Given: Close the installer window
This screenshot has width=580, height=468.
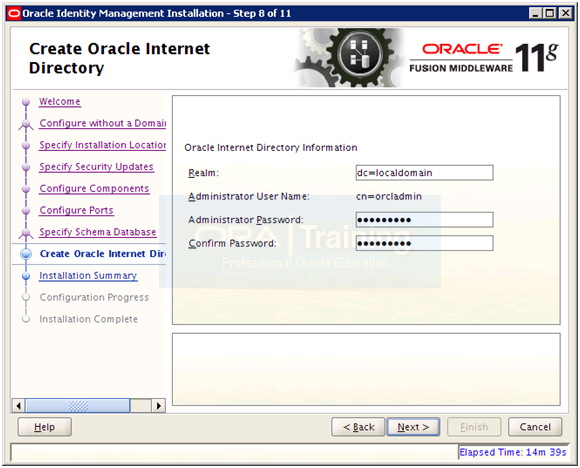Looking at the screenshot, I should [566, 14].
